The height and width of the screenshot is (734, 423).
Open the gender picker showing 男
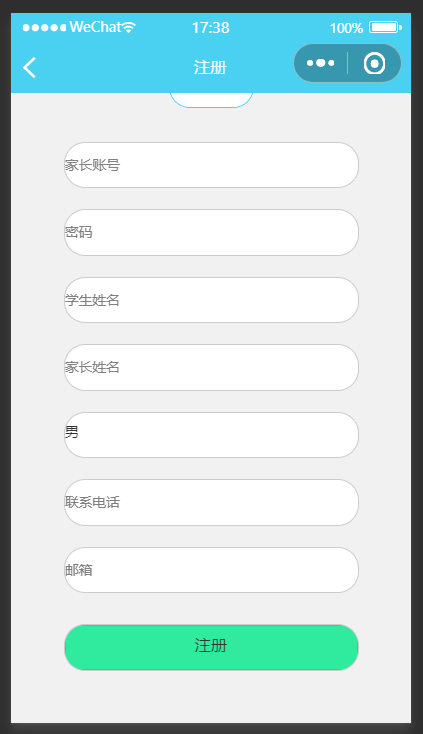(x=212, y=435)
